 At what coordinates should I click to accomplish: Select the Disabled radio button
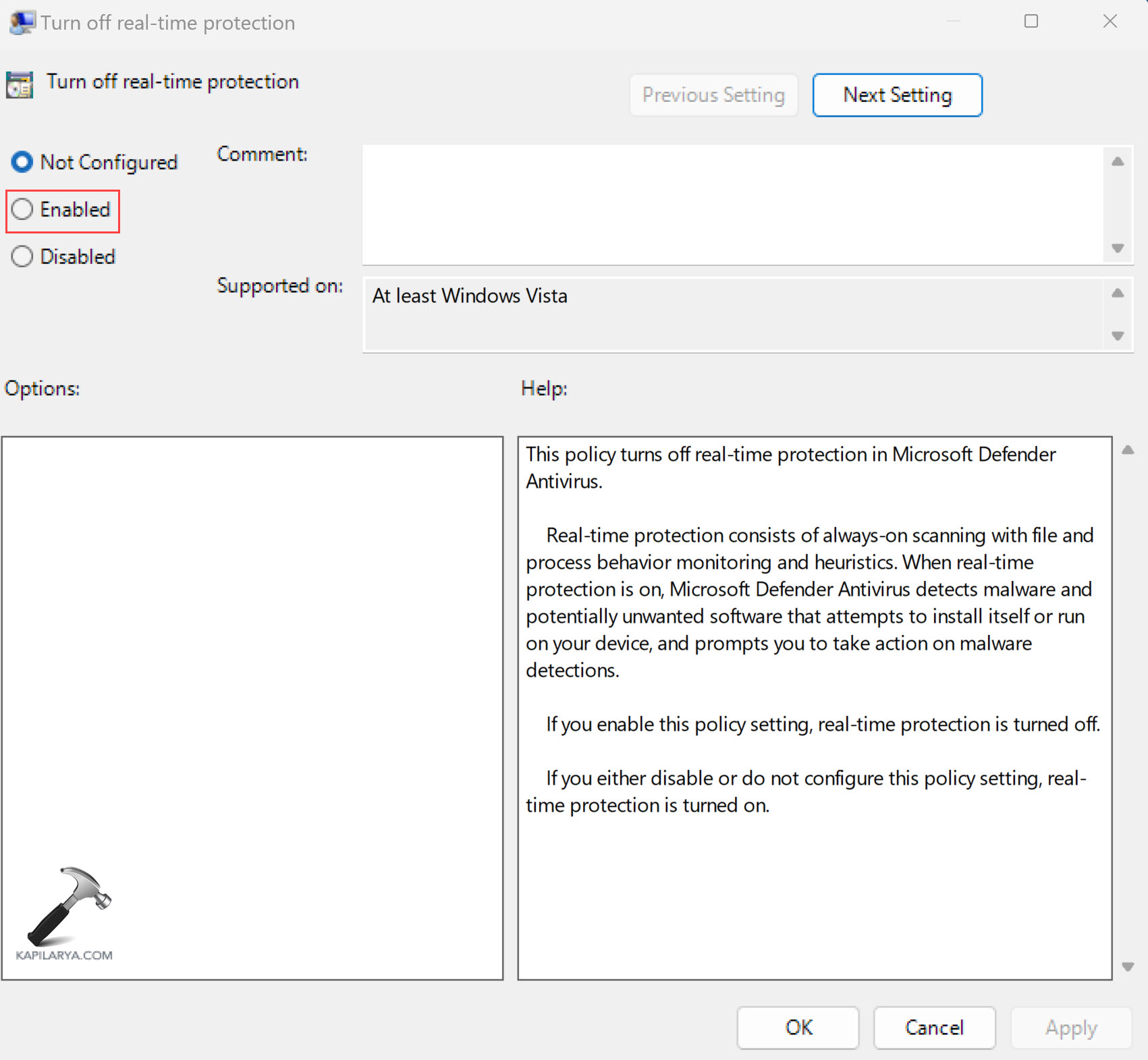tap(22, 257)
